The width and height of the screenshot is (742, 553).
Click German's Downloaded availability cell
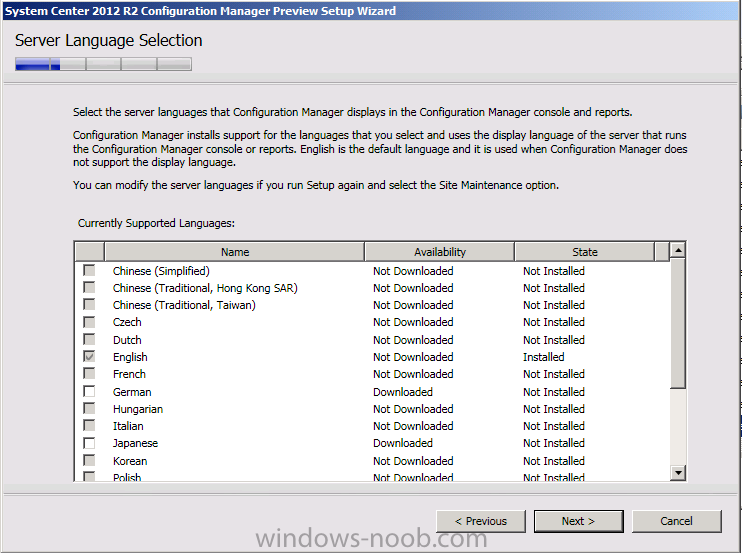pos(403,392)
